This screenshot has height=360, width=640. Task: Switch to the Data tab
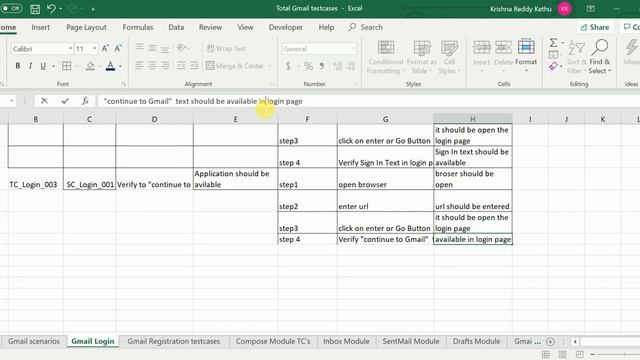tap(176, 27)
